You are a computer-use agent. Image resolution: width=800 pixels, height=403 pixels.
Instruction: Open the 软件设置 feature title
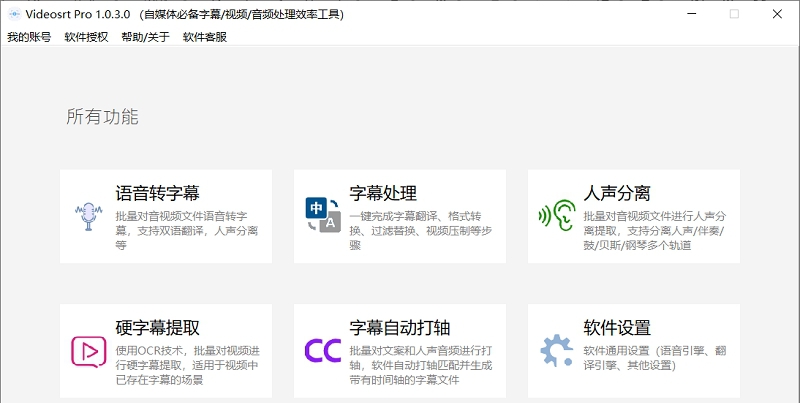(x=617, y=328)
